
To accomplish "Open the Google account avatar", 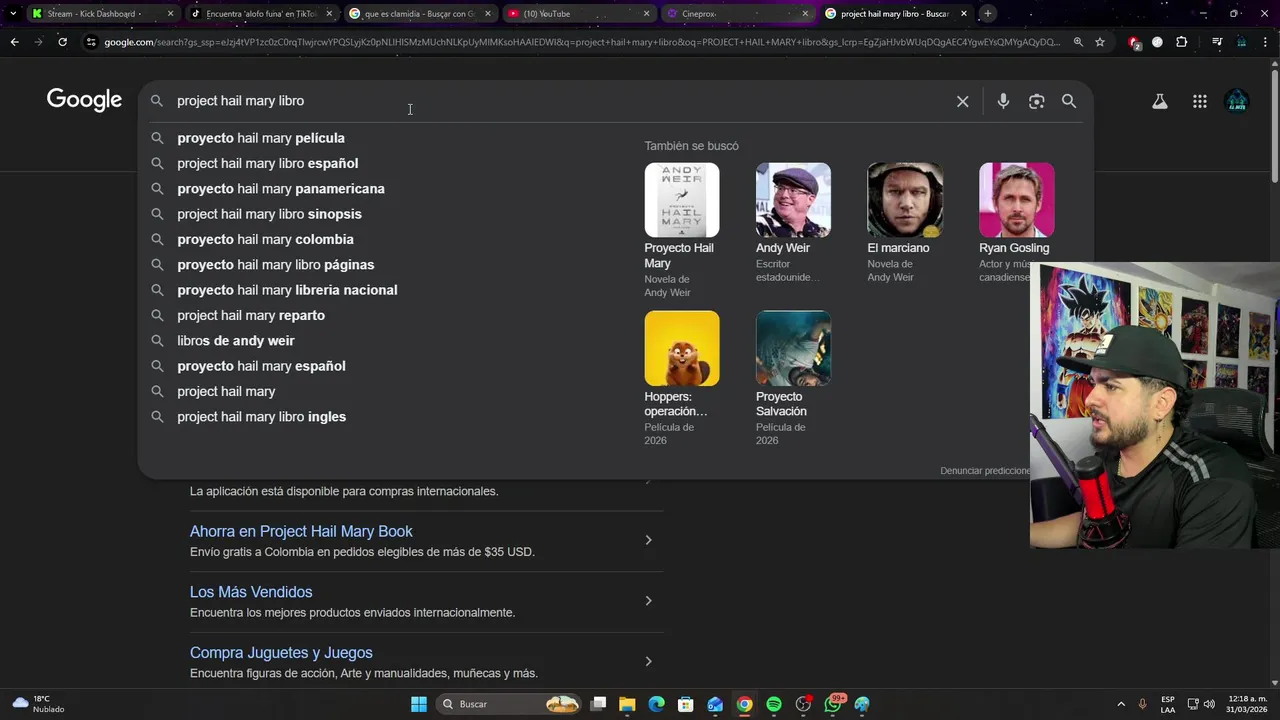I will coord(1237,101).
